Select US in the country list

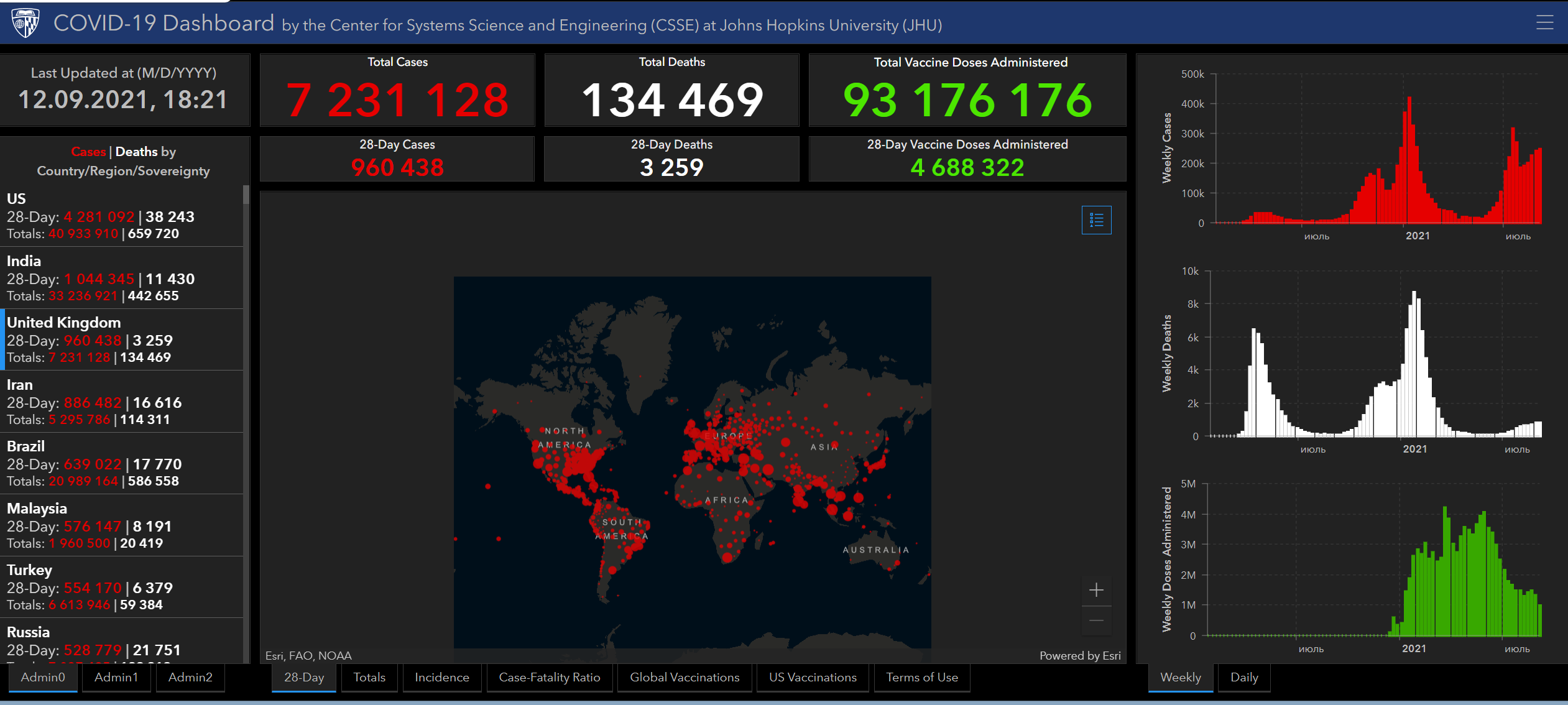pyautogui.click(x=121, y=216)
